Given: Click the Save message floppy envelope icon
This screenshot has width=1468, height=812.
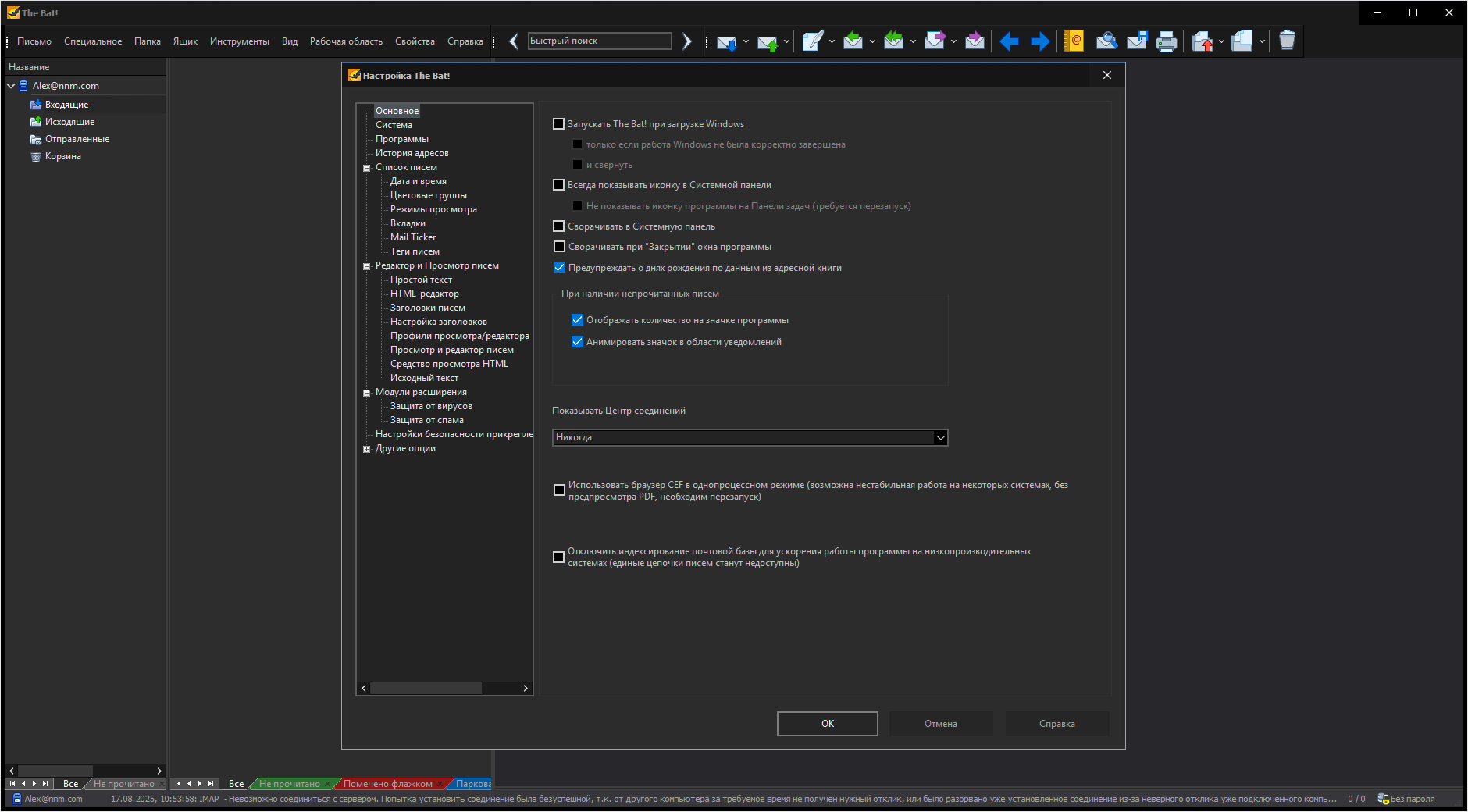Looking at the screenshot, I should coord(1137,41).
